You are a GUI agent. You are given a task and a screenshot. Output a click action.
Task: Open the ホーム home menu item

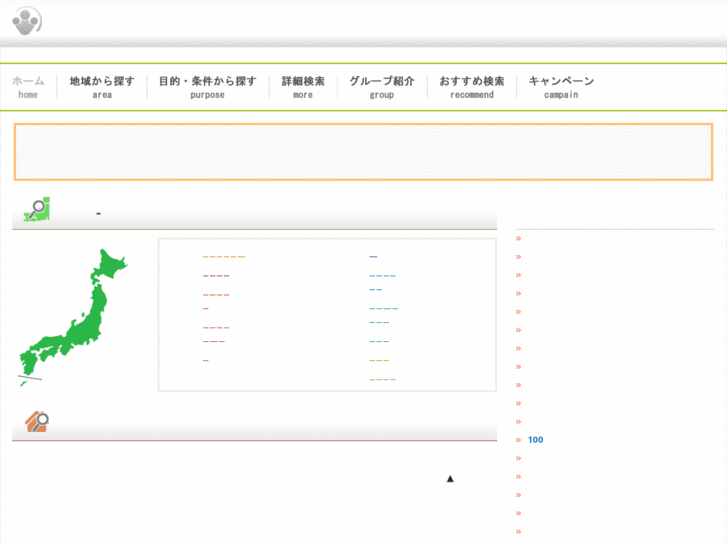point(28,87)
